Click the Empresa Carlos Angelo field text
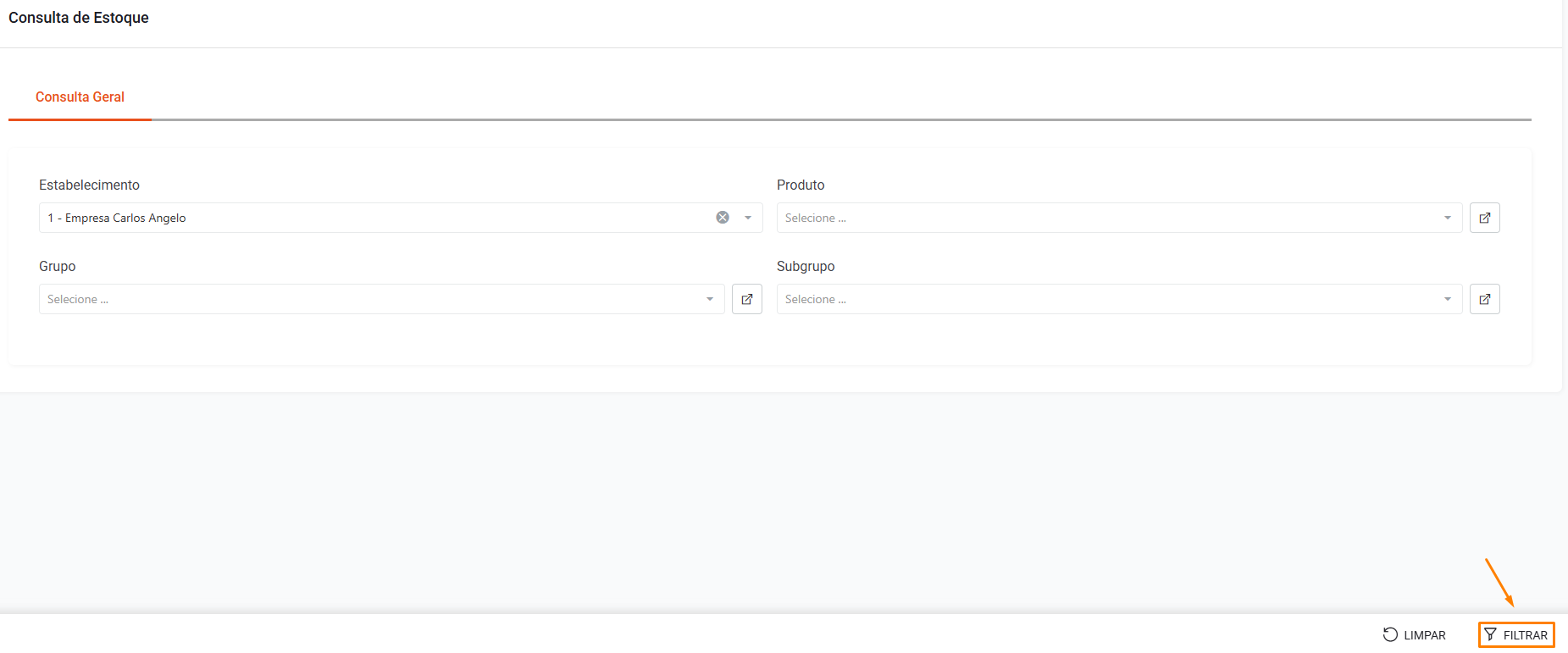The height and width of the screenshot is (653, 1568). click(x=117, y=218)
